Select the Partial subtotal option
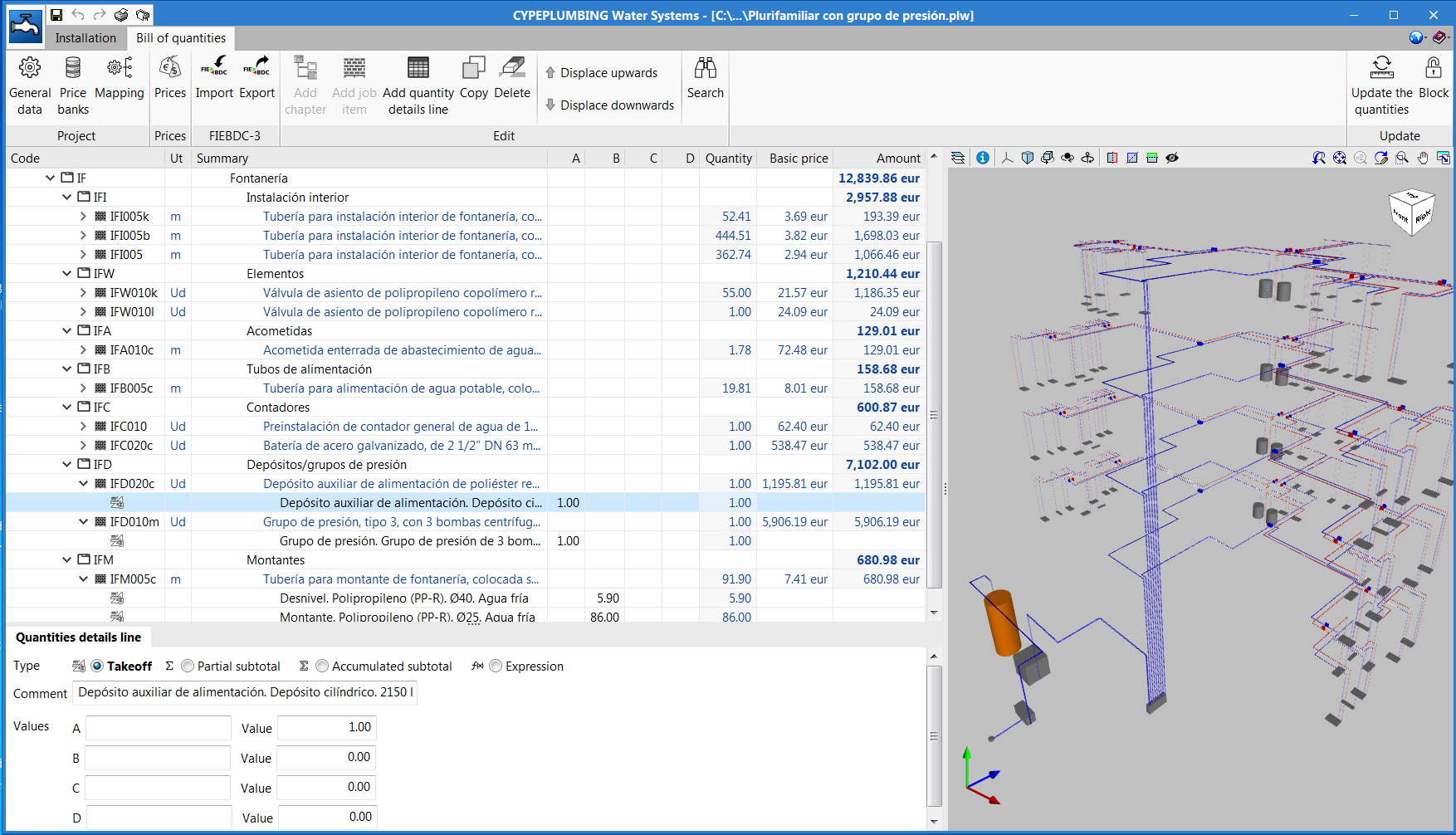 point(188,666)
